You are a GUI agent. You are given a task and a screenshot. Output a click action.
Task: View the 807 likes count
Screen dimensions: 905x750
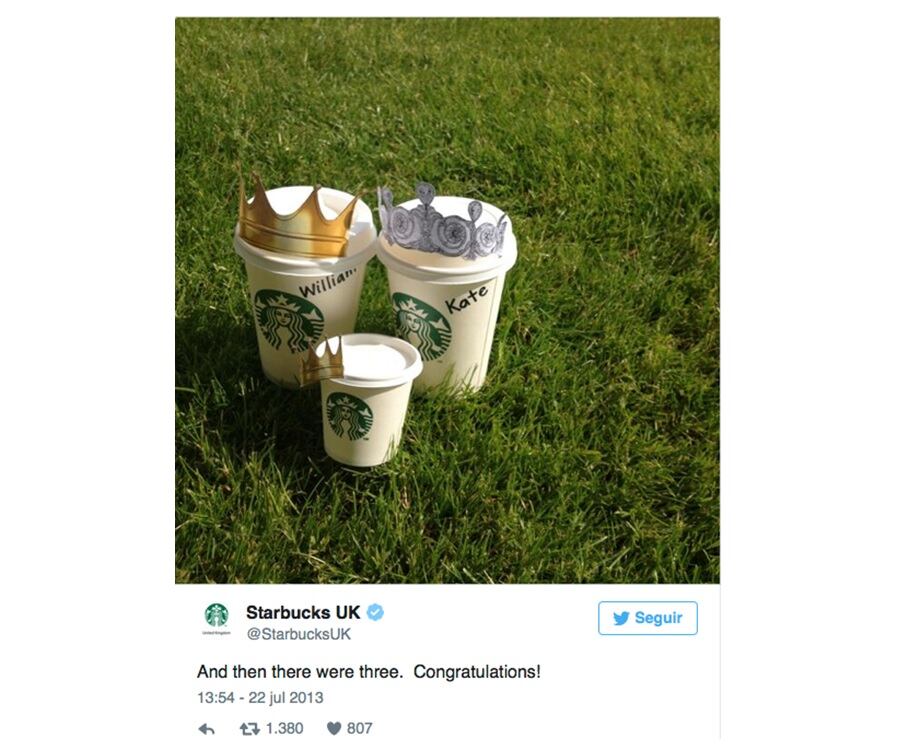point(359,729)
